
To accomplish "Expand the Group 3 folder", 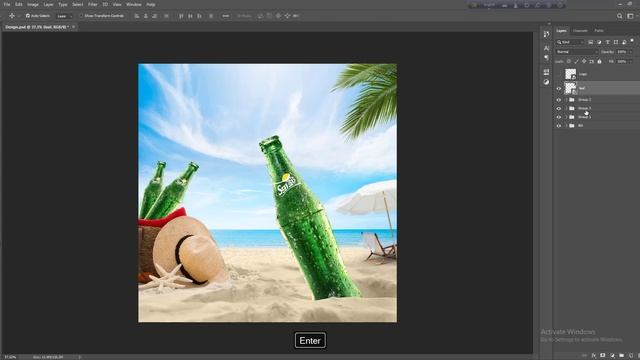I will pyautogui.click(x=567, y=108).
